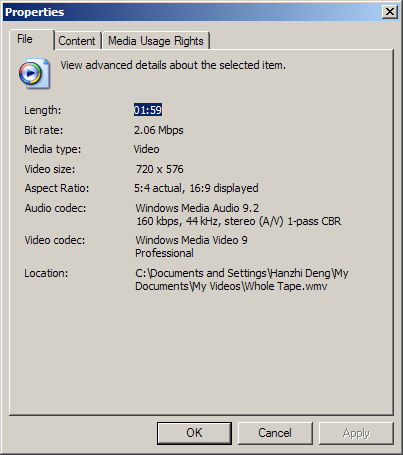
Task: Click the 160 kbps audio details line
Action: coord(239,221)
